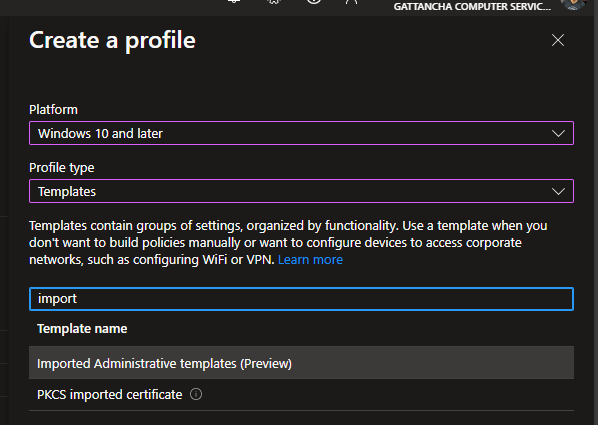
Task: Open portal settings gear icon
Action: (274, 2)
